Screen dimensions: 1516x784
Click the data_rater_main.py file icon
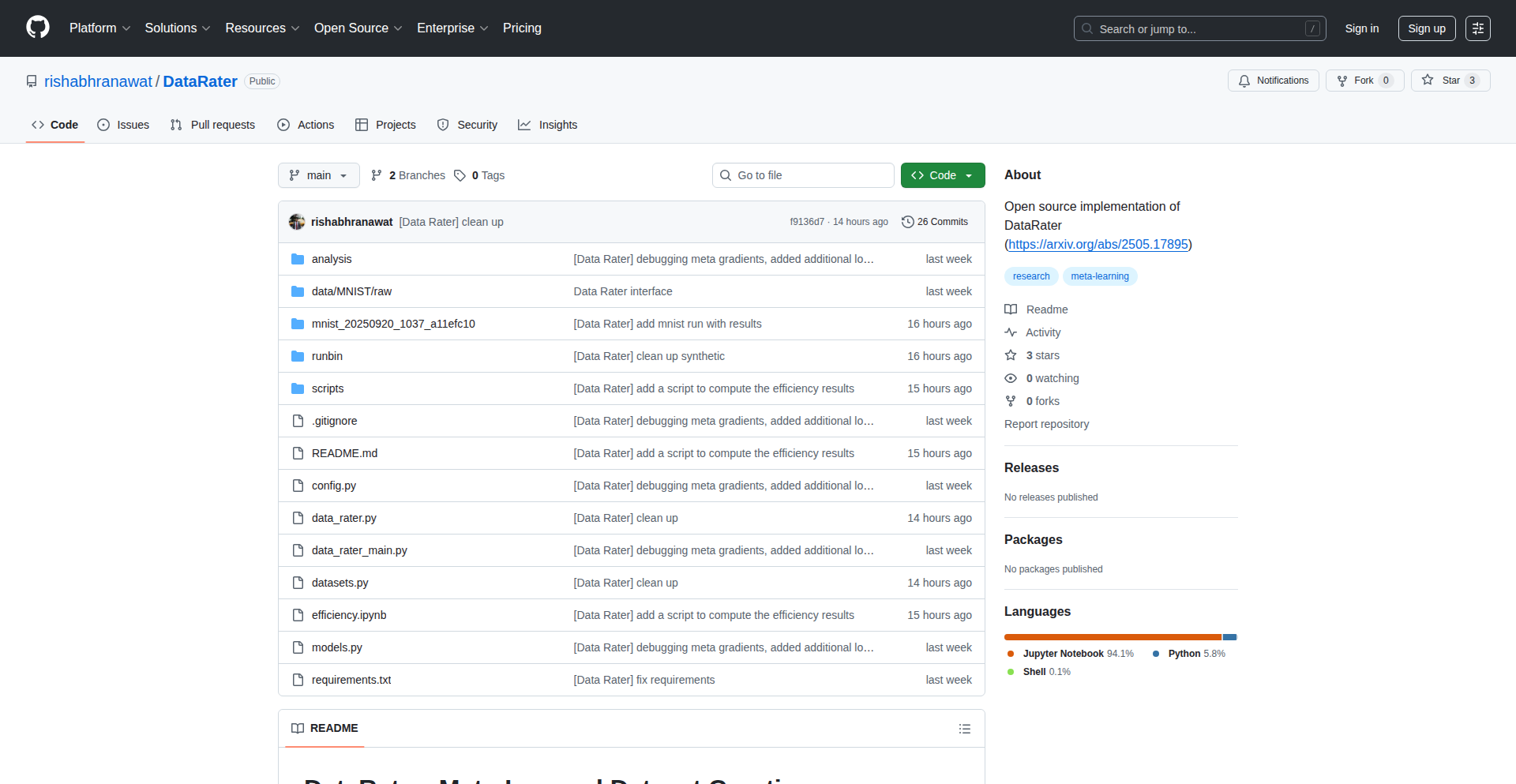pos(298,550)
